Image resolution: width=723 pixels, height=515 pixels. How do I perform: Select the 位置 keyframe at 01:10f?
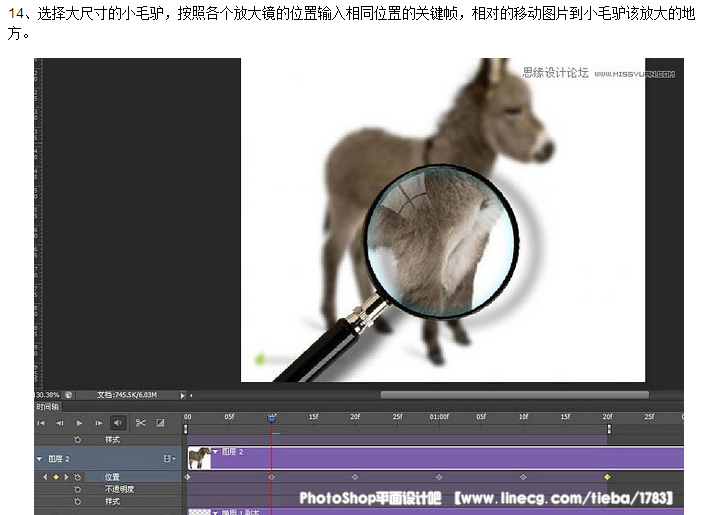(523, 477)
